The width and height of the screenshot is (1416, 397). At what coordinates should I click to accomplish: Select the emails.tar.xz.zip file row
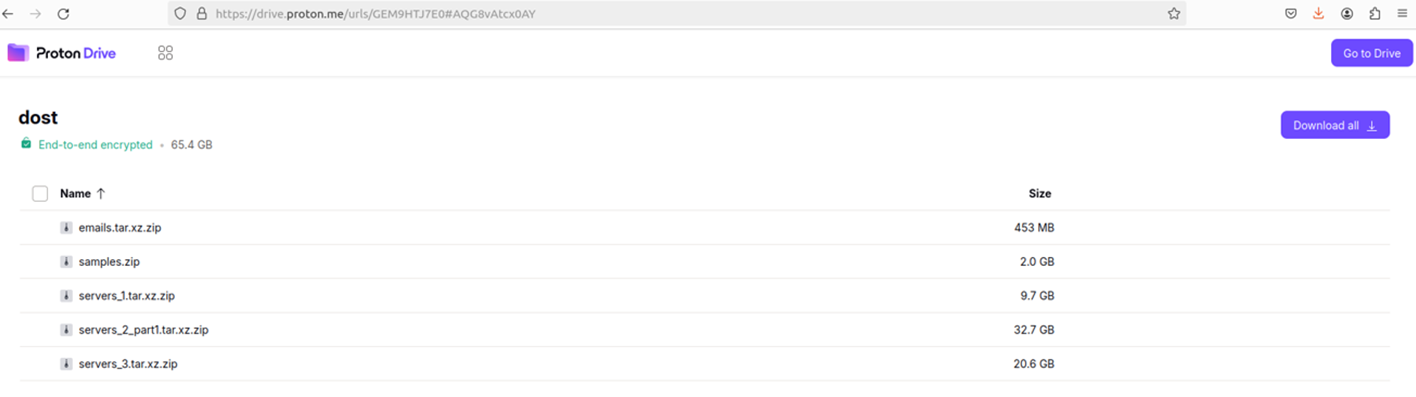[x=705, y=228]
